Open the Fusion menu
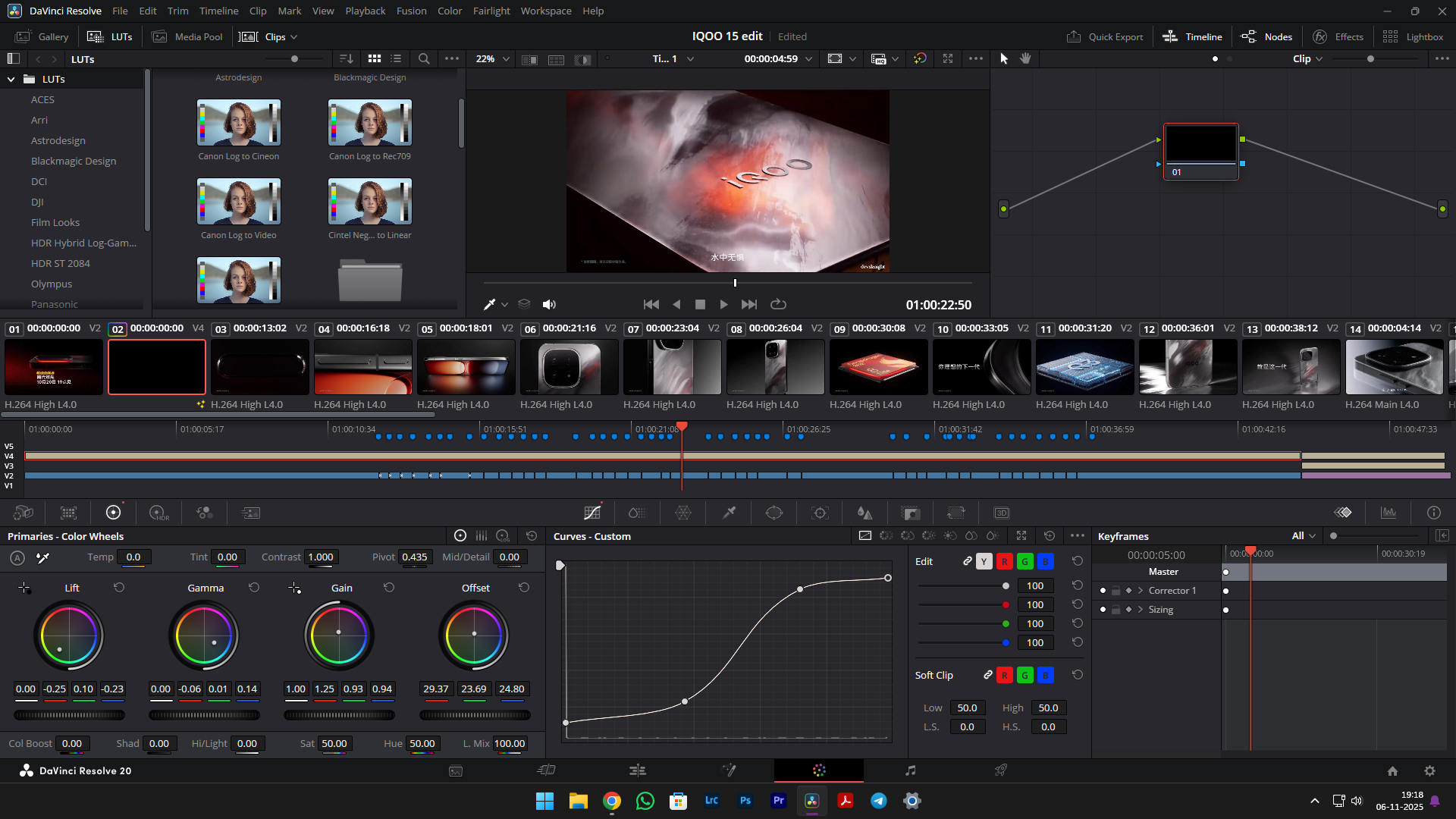This screenshot has height=819, width=1456. (x=411, y=11)
